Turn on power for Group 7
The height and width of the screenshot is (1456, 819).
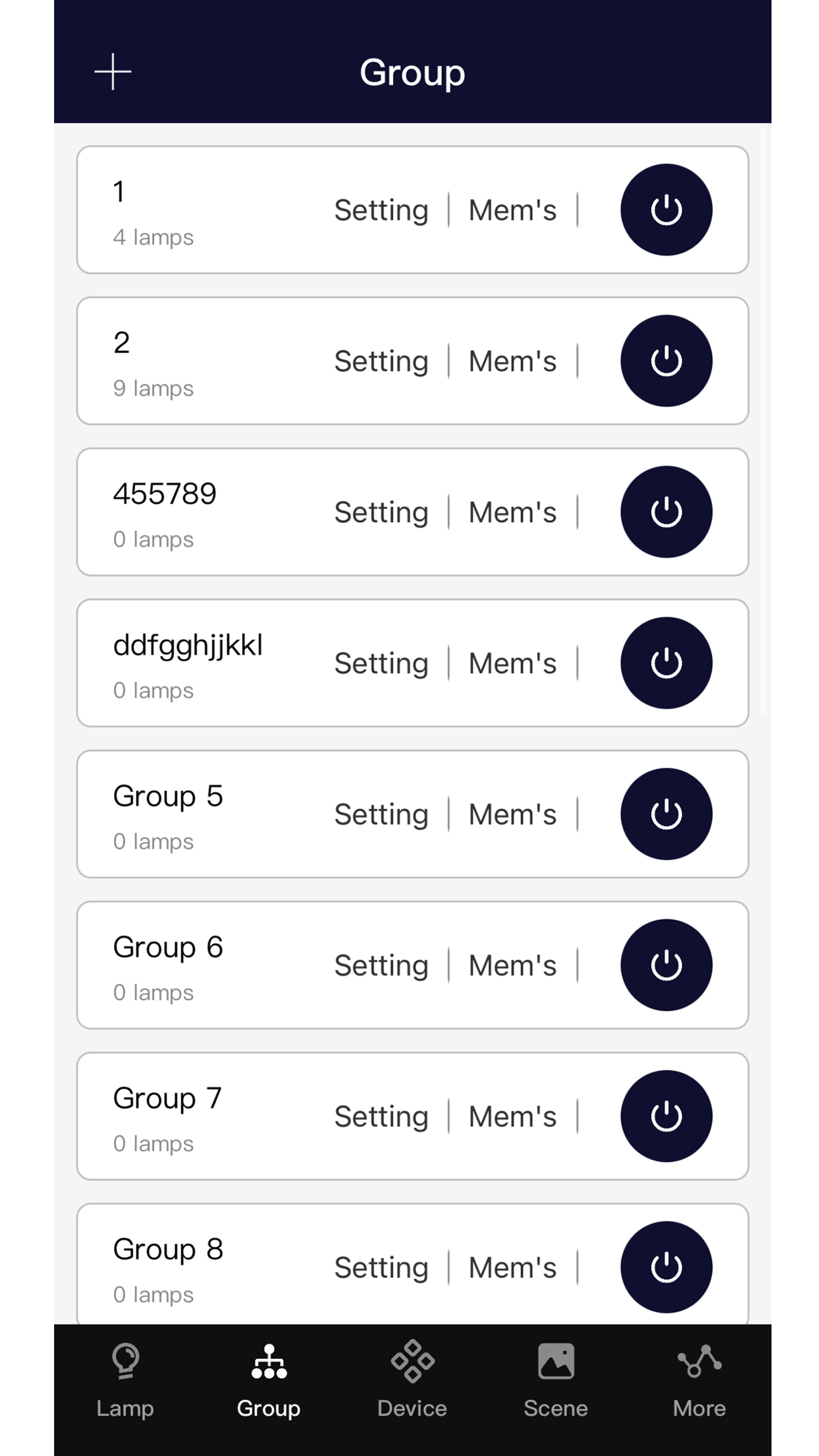coord(666,1116)
